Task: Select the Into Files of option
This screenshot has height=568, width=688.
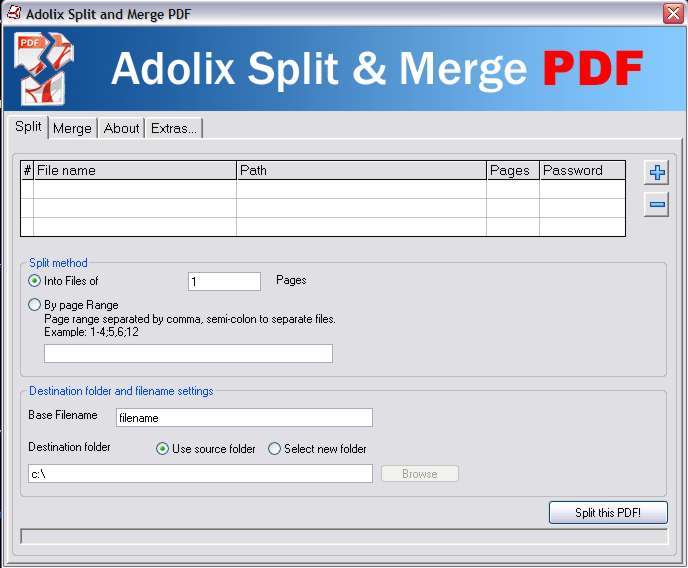Action: (x=63, y=281)
